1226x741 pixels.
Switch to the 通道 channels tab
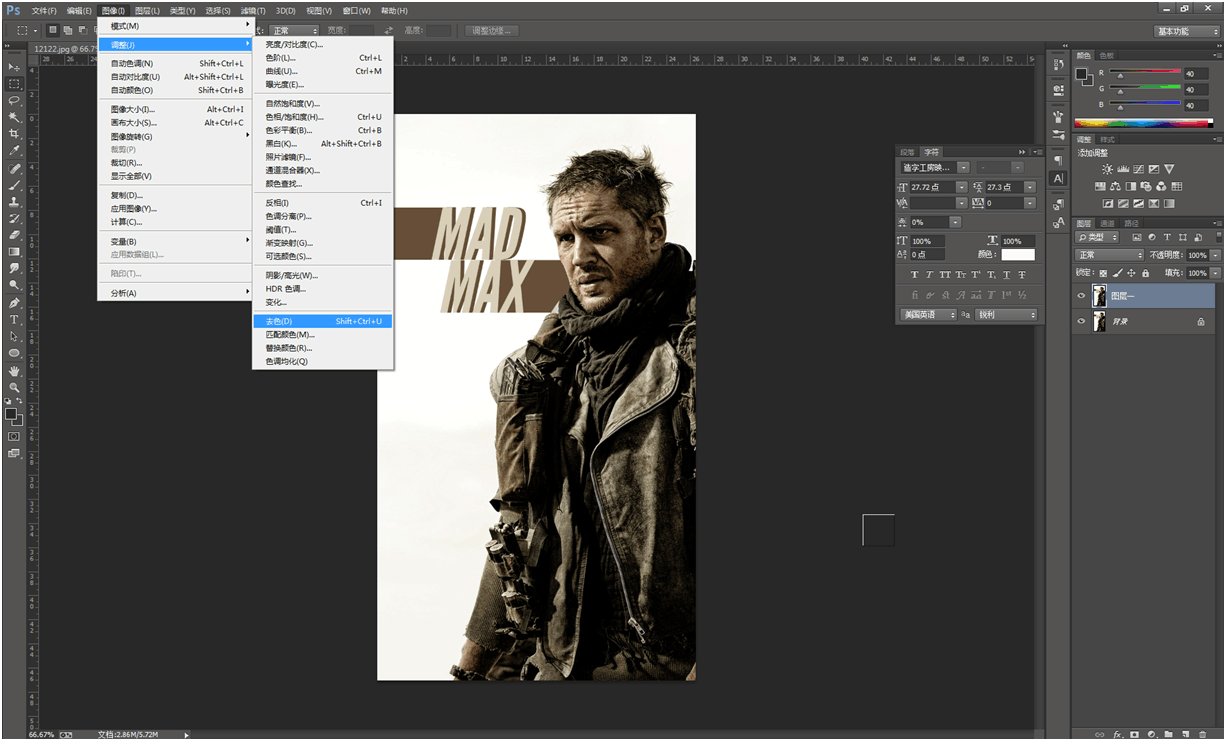point(1107,223)
